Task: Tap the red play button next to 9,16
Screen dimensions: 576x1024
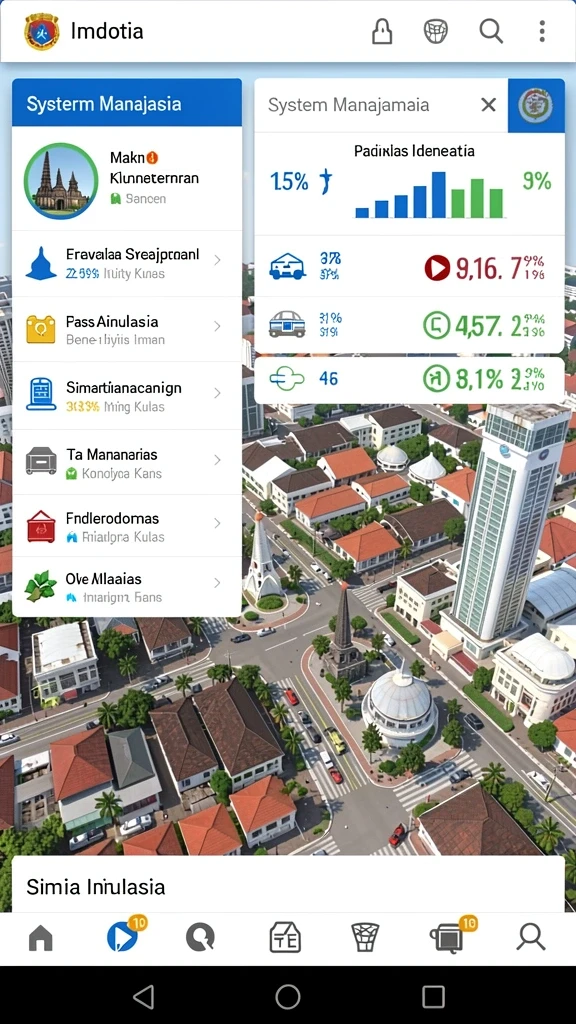Action: [x=437, y=268]
